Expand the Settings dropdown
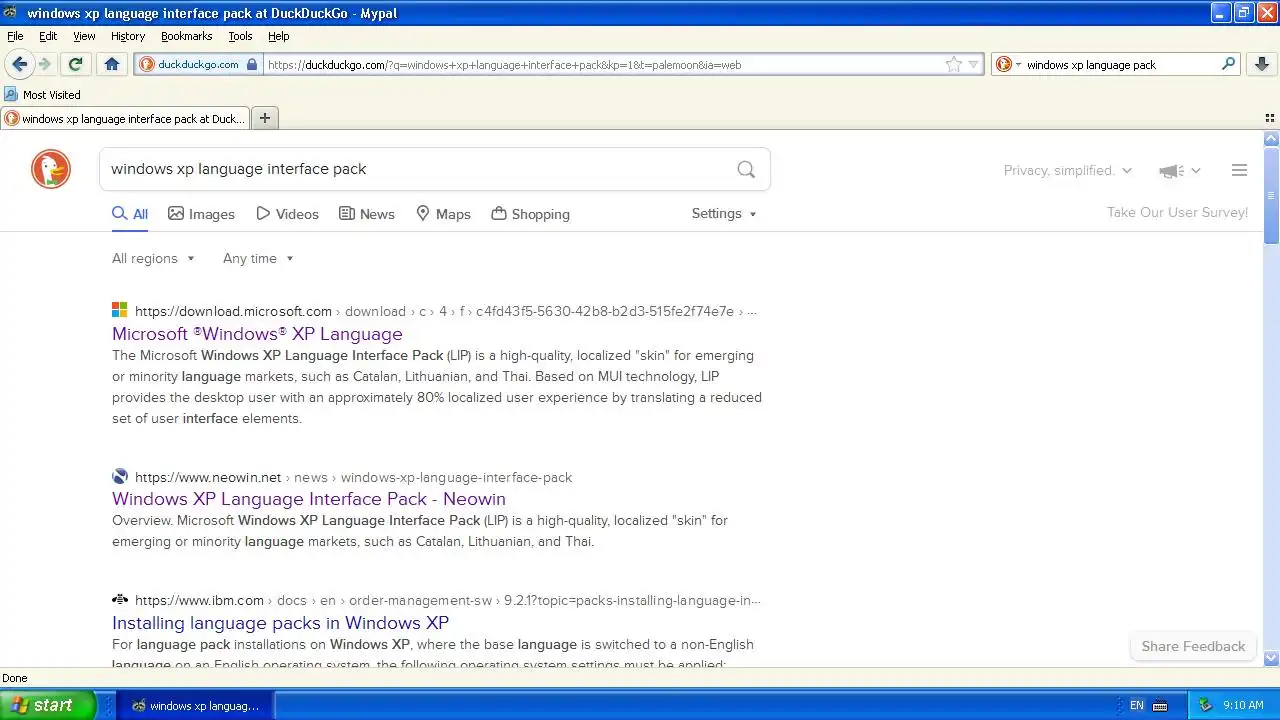 724,214
